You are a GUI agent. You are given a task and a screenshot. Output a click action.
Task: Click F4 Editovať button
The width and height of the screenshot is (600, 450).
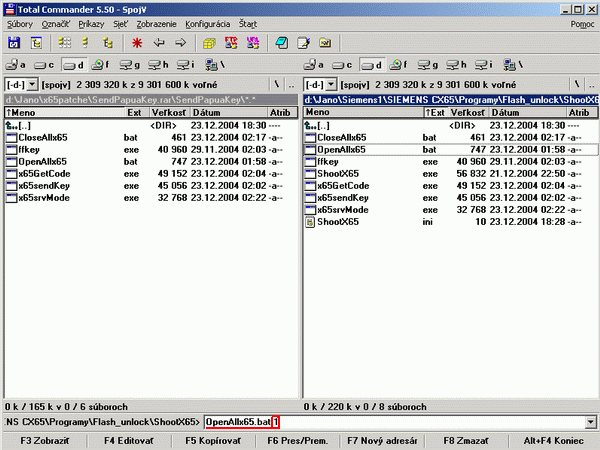tap(129, 441)
